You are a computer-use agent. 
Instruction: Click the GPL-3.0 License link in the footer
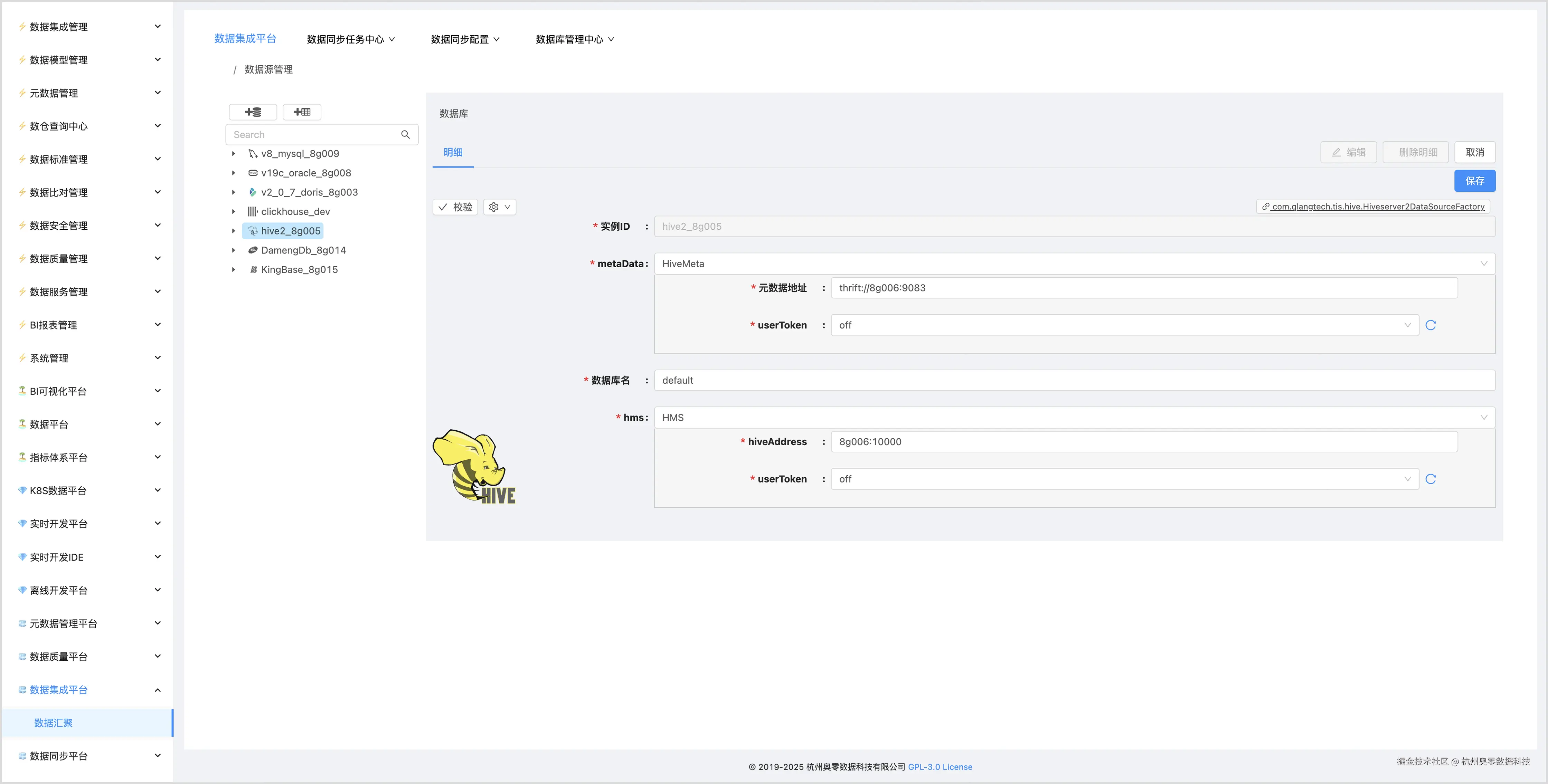tap(940, 767)
